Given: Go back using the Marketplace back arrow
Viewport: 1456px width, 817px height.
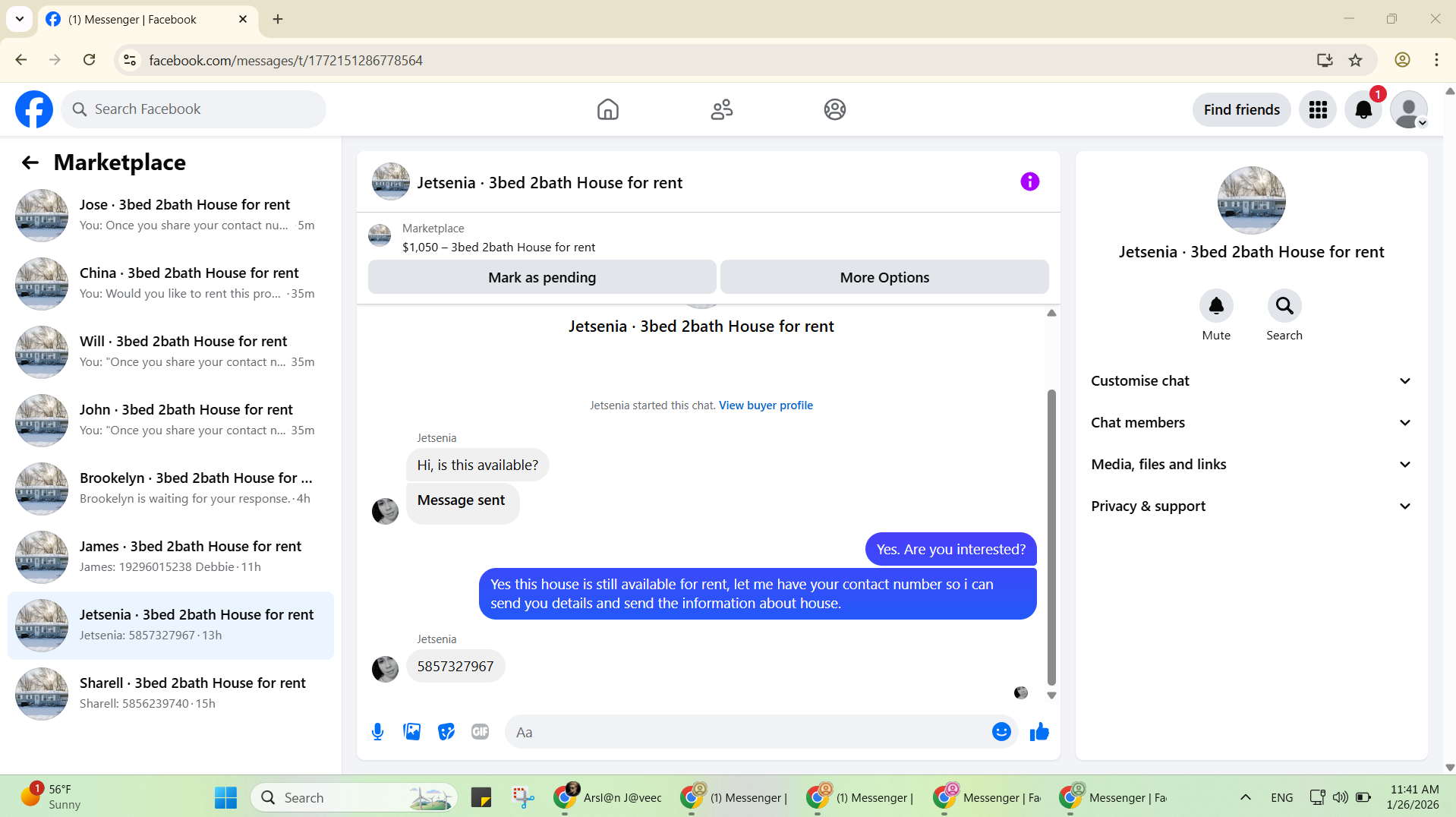Looking at the screenshot, I should 30,162.
